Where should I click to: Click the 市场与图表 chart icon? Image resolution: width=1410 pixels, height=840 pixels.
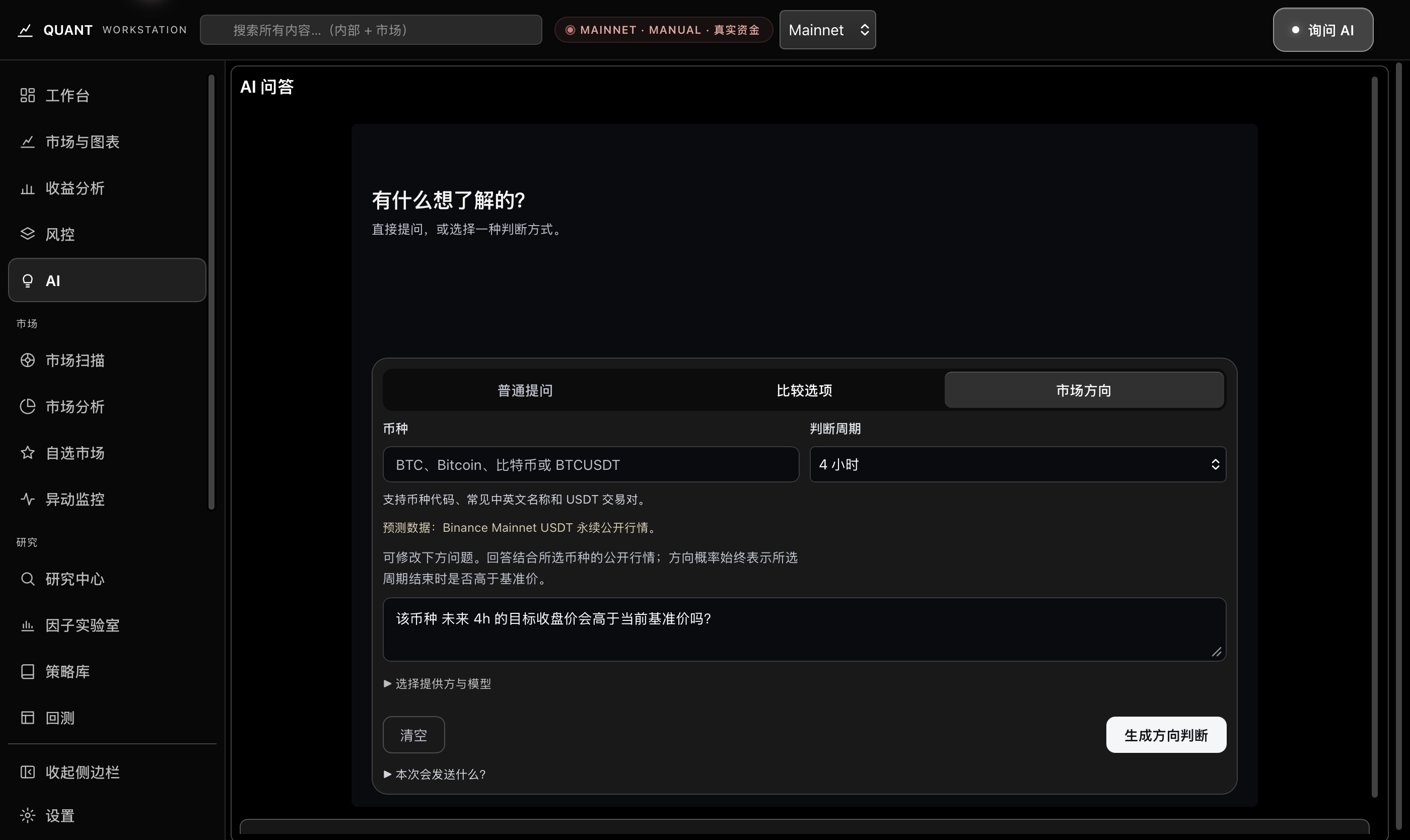(x=27, y=142)
